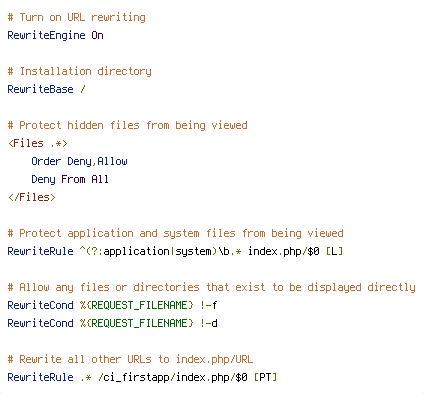Click the [L] flag in RewriteRule
The height and width of the screenshot is (394, 424).
tap(334, 251)
